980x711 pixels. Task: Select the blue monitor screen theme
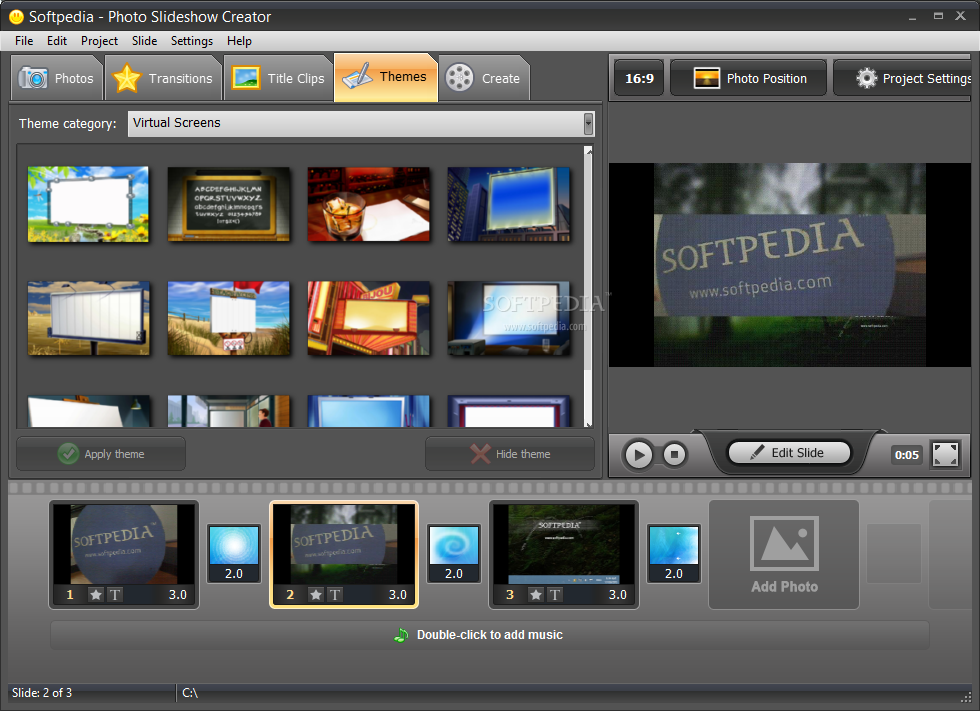[369, 411]
